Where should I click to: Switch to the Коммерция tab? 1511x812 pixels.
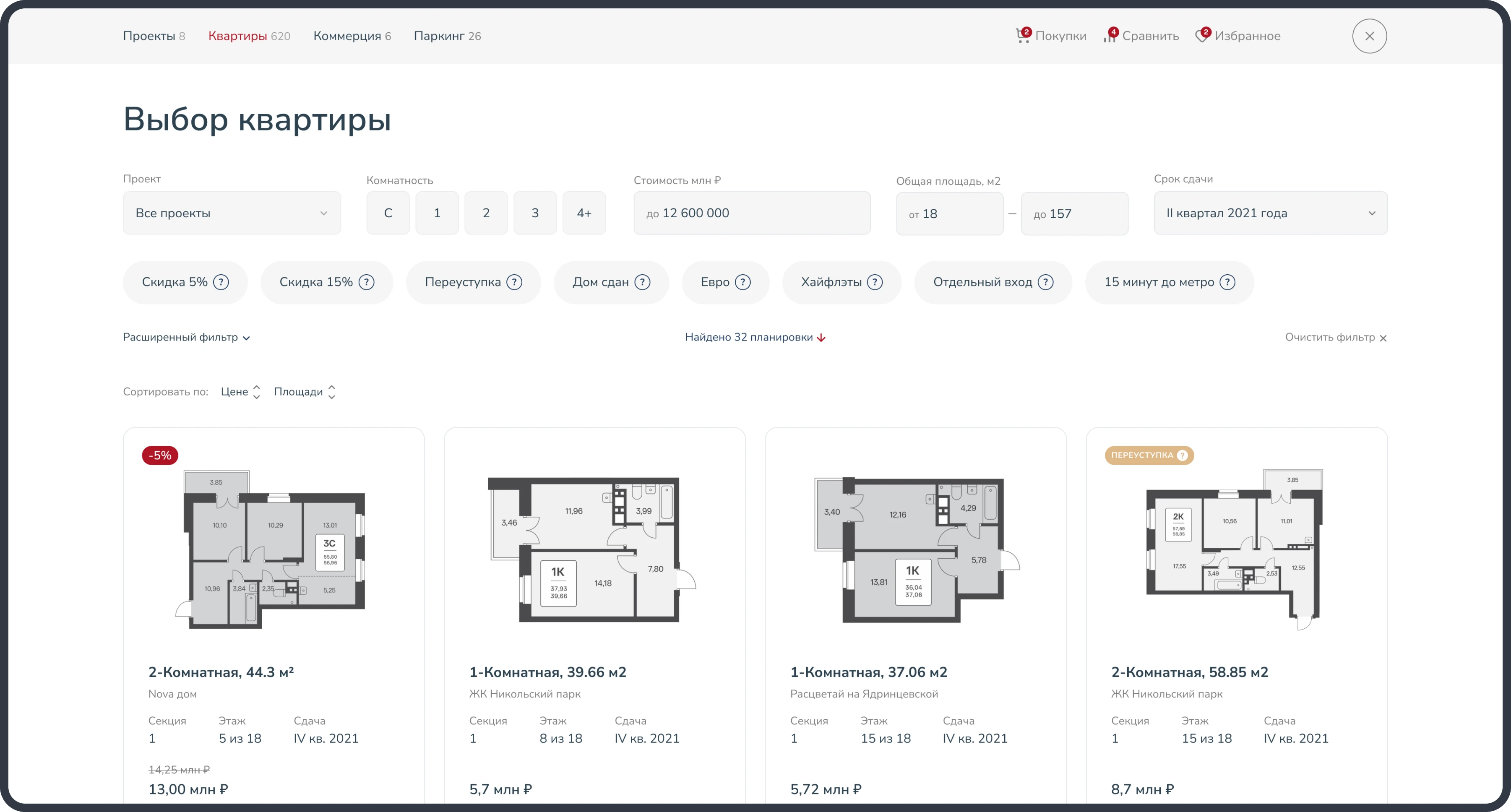click(352, 36)
